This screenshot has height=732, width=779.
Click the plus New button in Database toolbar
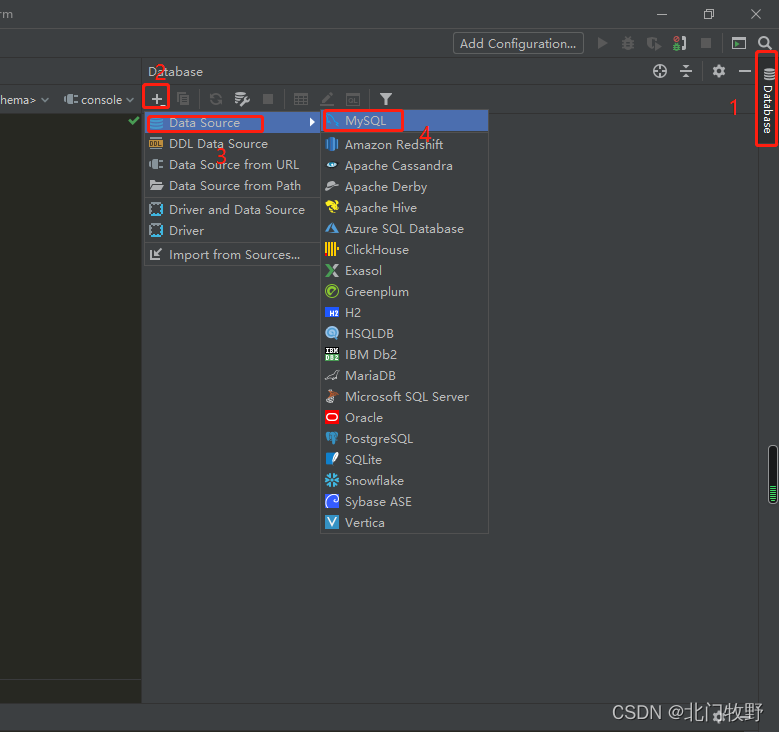[157, 99]
